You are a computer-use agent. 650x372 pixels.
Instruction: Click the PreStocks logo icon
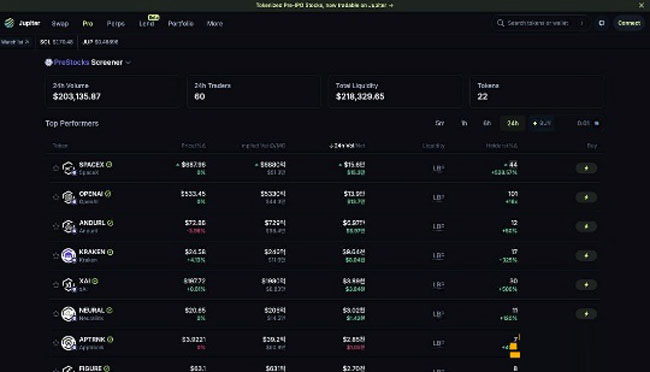[x=49, y=62]
